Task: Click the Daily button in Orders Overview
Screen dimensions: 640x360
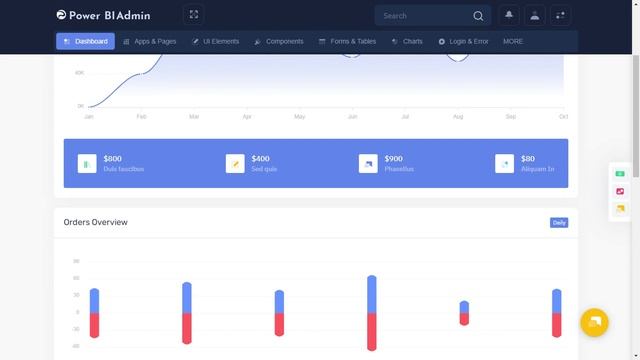Action: 559,222
